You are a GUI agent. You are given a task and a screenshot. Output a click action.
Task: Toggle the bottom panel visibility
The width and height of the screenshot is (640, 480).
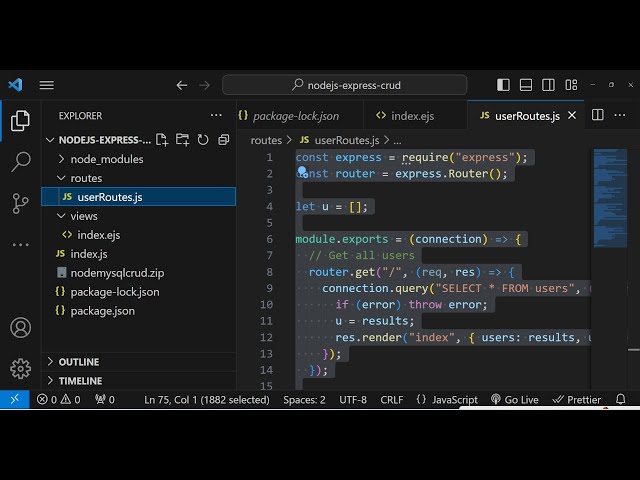point(525,85)
